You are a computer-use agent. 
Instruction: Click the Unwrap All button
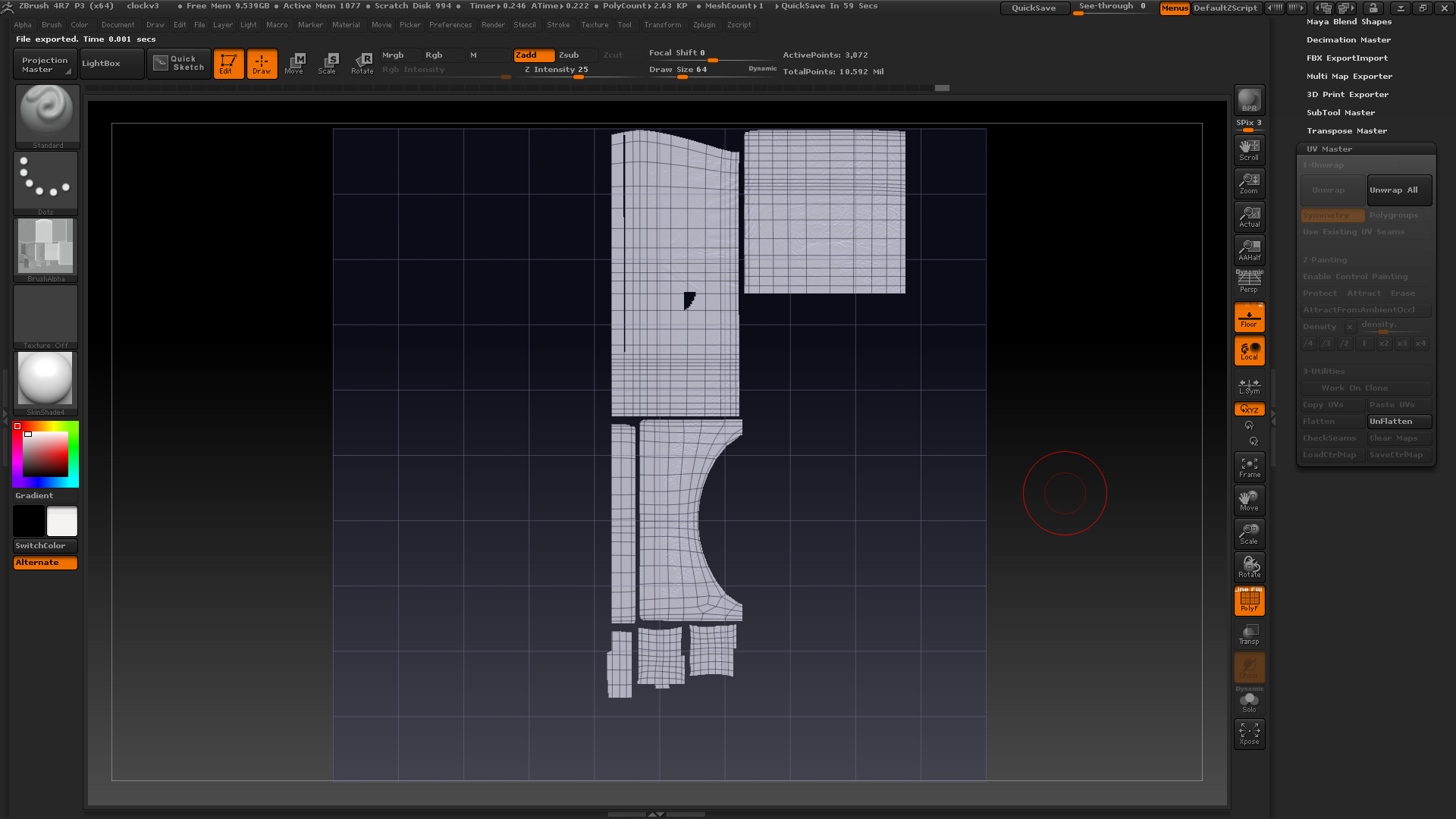click(1399, 190)
